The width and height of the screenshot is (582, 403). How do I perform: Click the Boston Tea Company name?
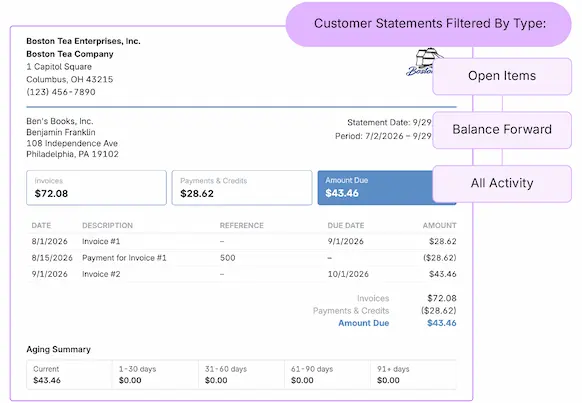[x=70, y=54]
